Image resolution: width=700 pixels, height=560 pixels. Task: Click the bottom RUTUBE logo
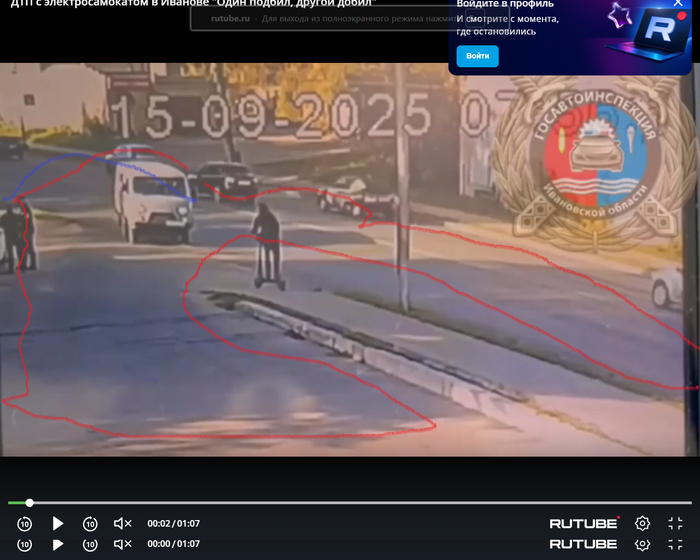[583, 544]
